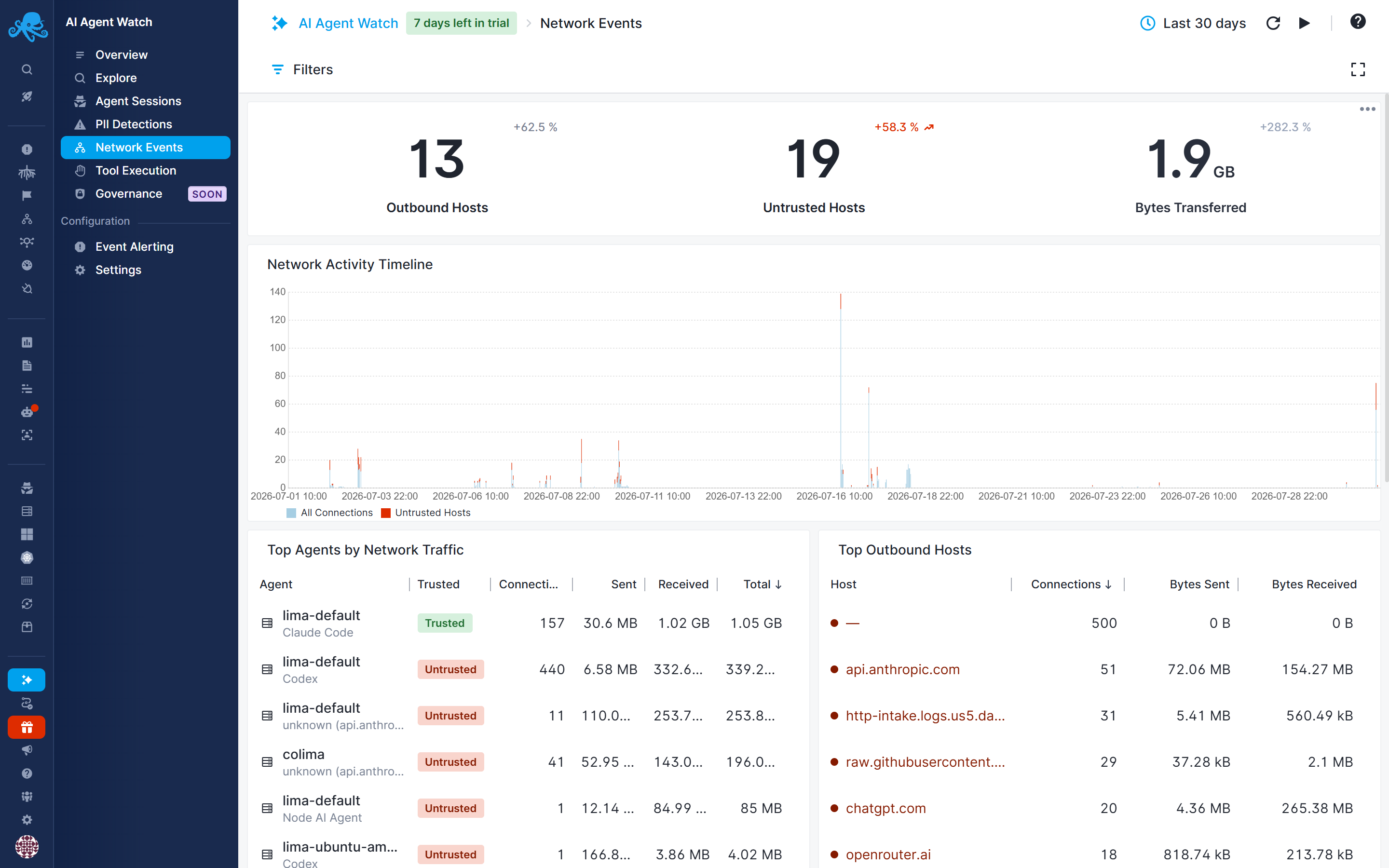Click the 7 days left in trial badge
This screenshot has width=1389, height=868.
click(461, 23)
